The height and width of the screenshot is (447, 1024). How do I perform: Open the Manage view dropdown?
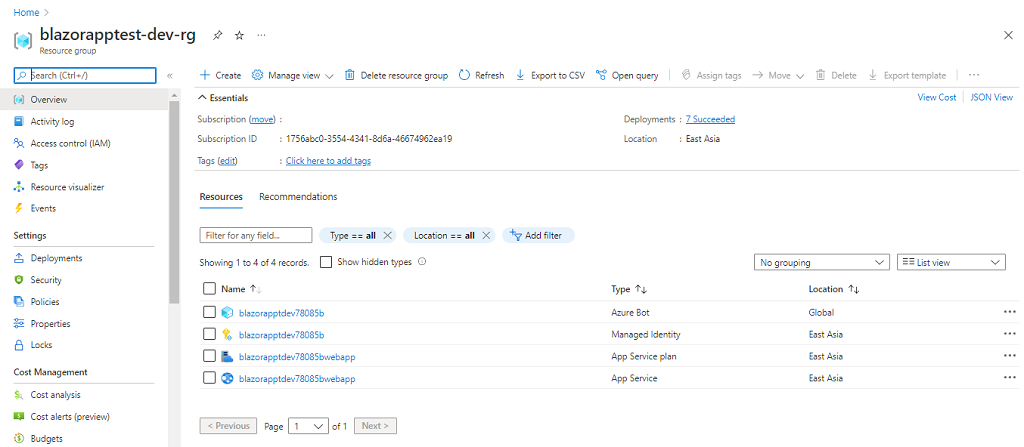pyautogui.click(x=293, y=75)
